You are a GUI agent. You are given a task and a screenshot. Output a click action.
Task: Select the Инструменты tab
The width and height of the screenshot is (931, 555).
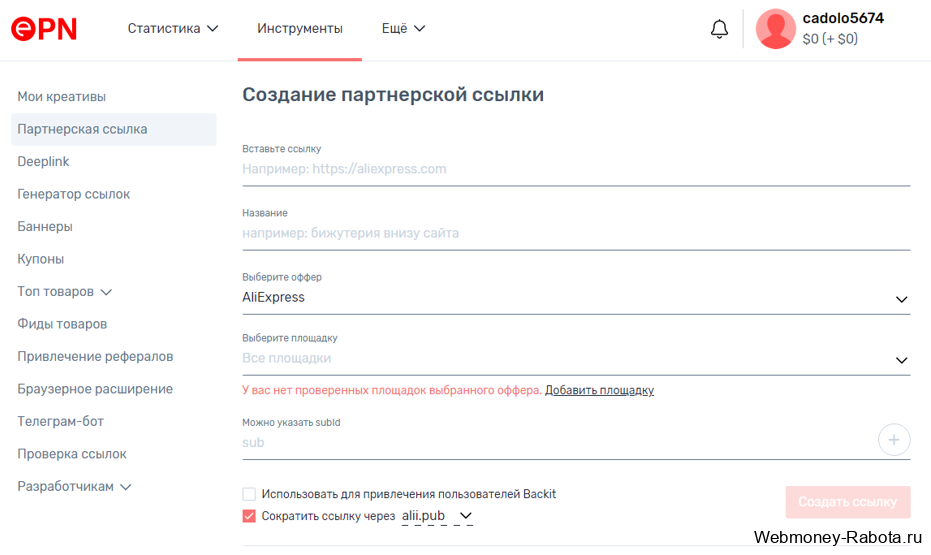coord(299,28)
